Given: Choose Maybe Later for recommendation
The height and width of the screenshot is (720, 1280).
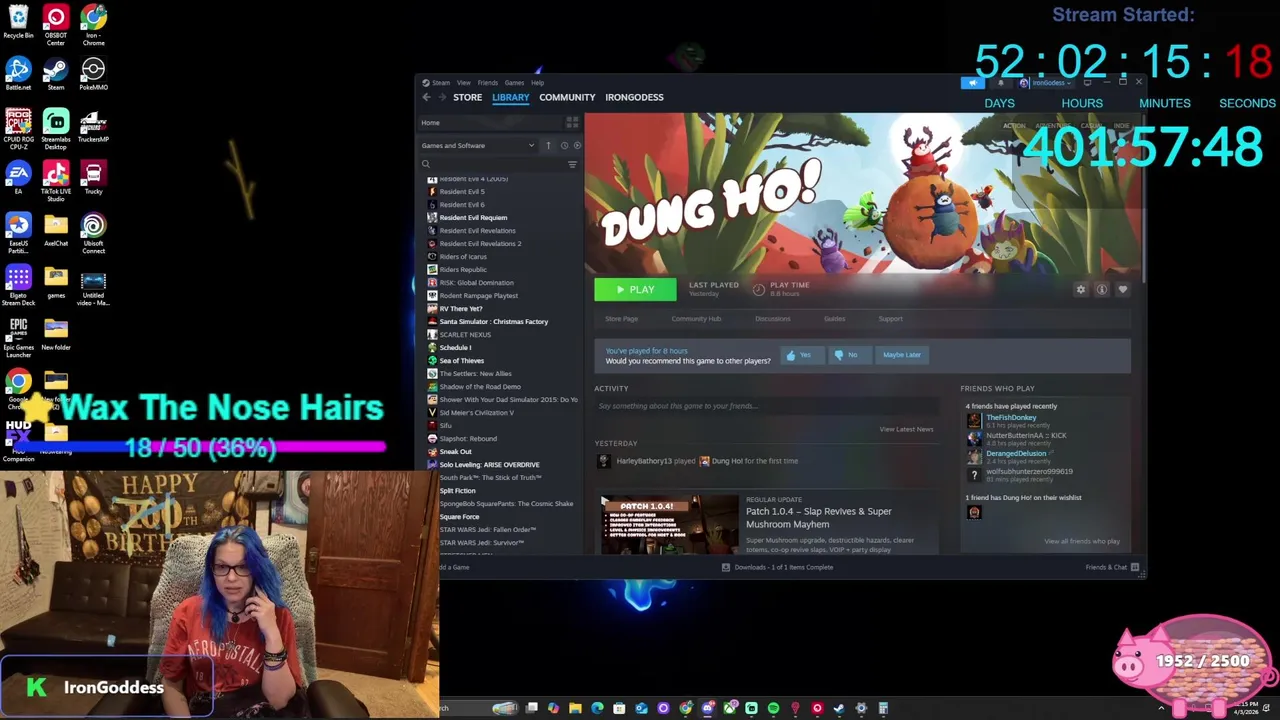Looking at the screenshot, I should (901, 355).
